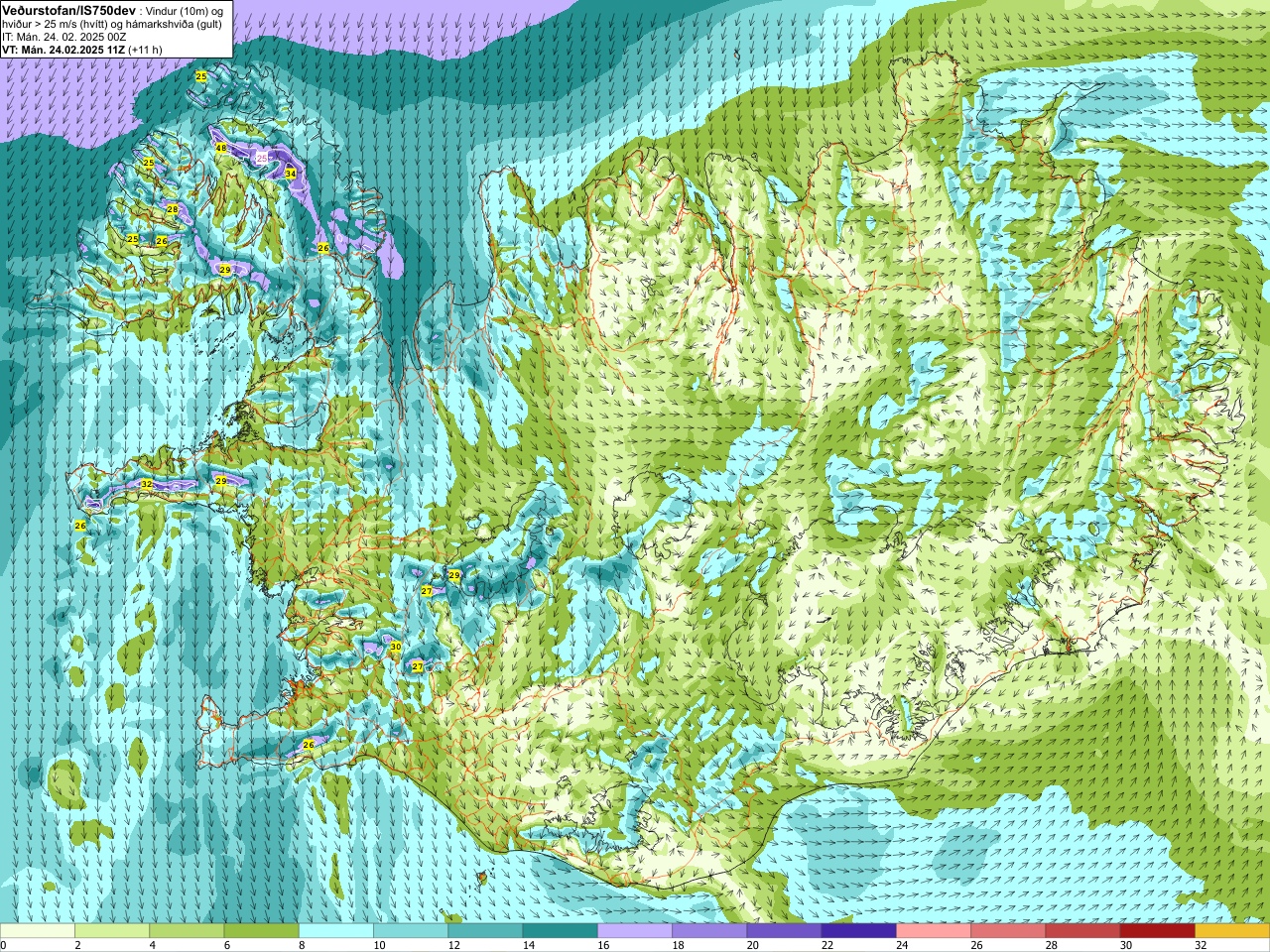Select the 26–28 m/s salmon legend swatch
Image resolution: width=1270 pixels, height=952 pixels.
1008,931
